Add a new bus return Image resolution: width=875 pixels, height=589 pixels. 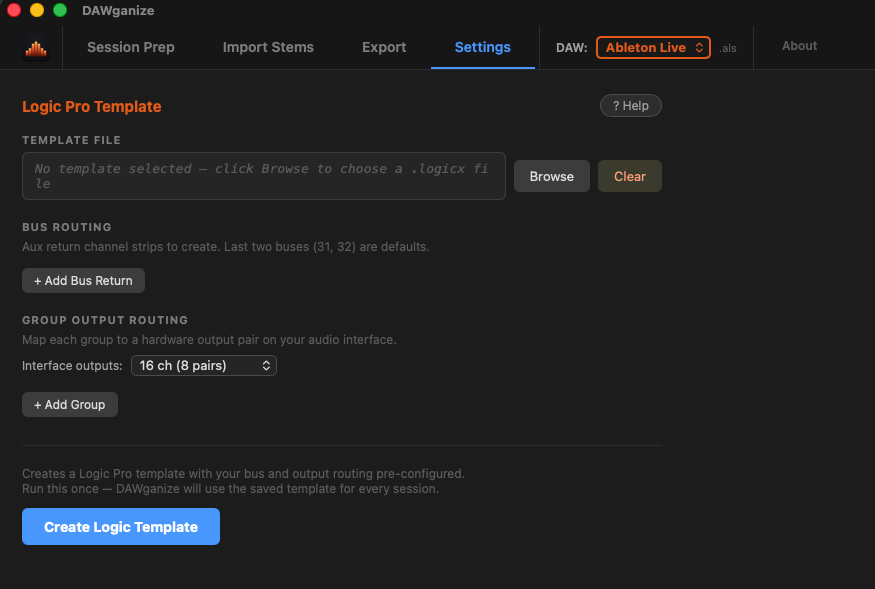83,280
